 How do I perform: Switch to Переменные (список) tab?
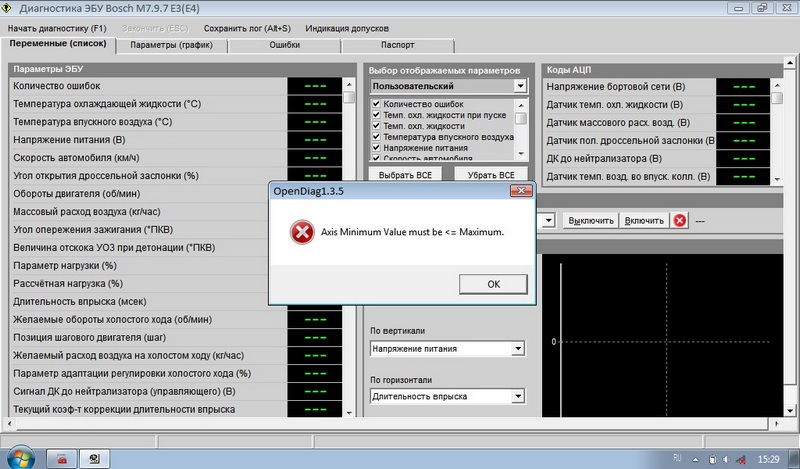[x=58, y=44]
